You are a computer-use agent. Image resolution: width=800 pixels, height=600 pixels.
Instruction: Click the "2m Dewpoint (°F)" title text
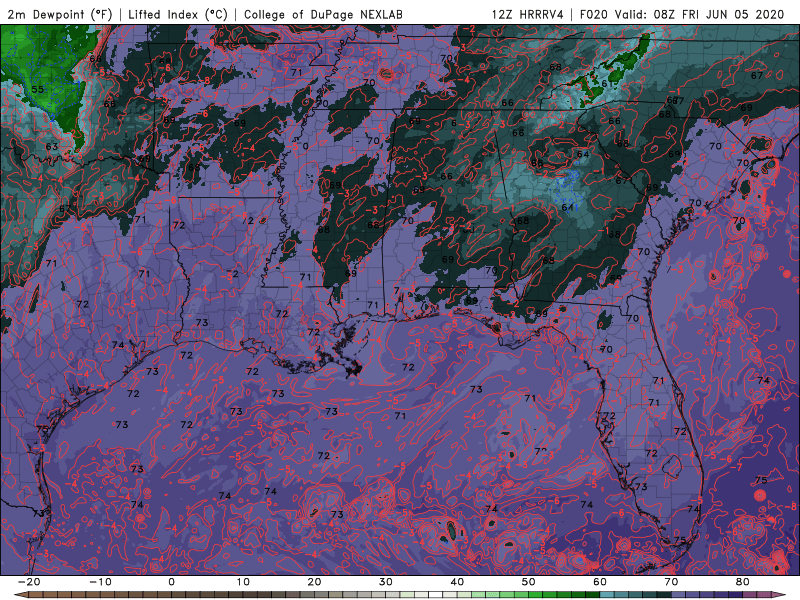tap(59, 14)
